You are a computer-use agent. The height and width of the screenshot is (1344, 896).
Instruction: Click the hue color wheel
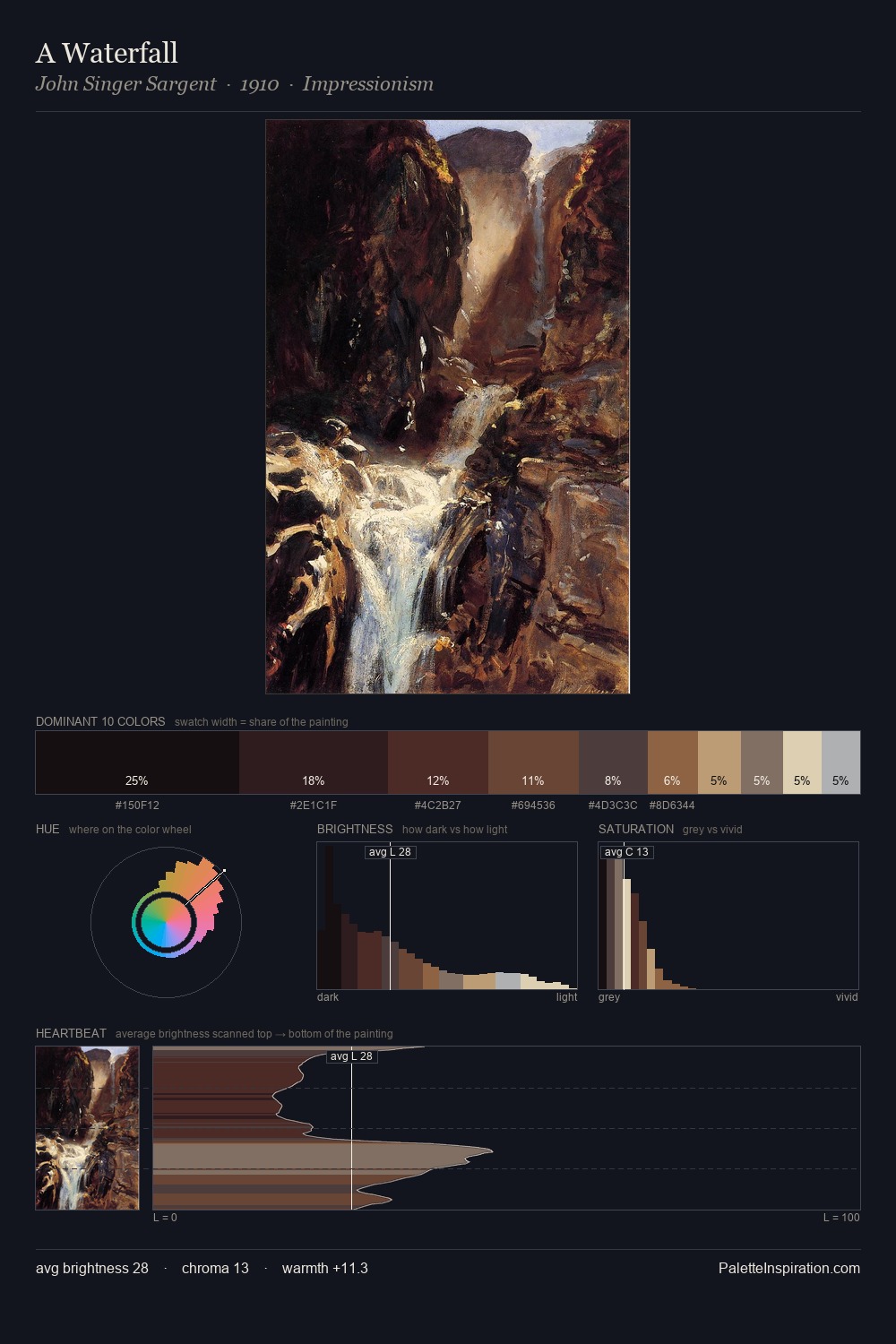coord(166,922)
